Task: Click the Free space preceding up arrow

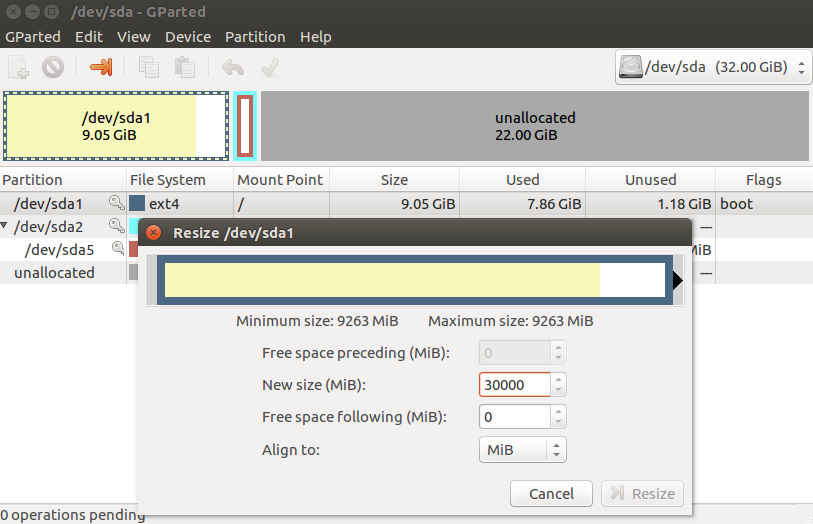Action: [x=558, y=347]
